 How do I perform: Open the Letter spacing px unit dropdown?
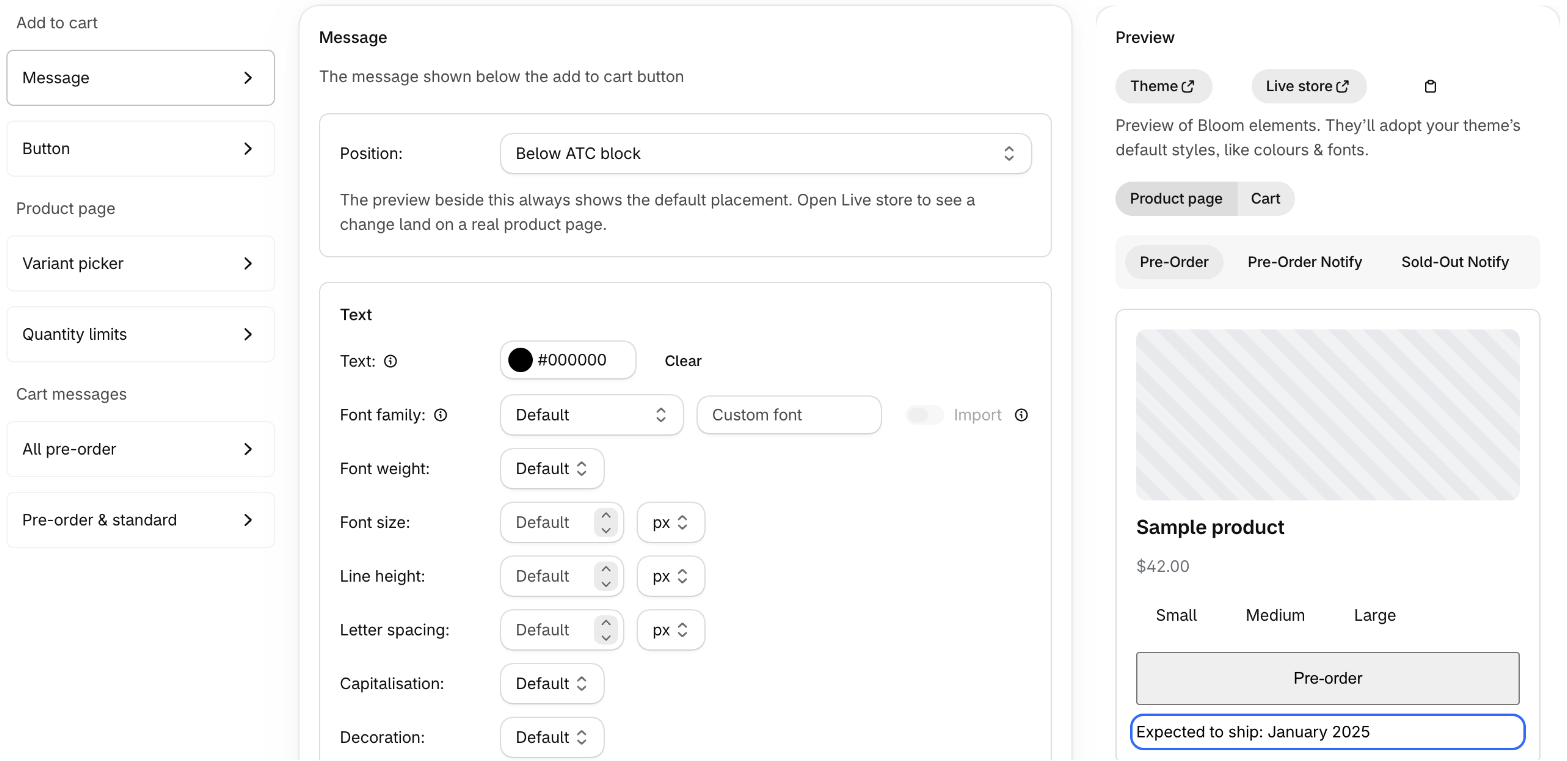tap(671, 630)
